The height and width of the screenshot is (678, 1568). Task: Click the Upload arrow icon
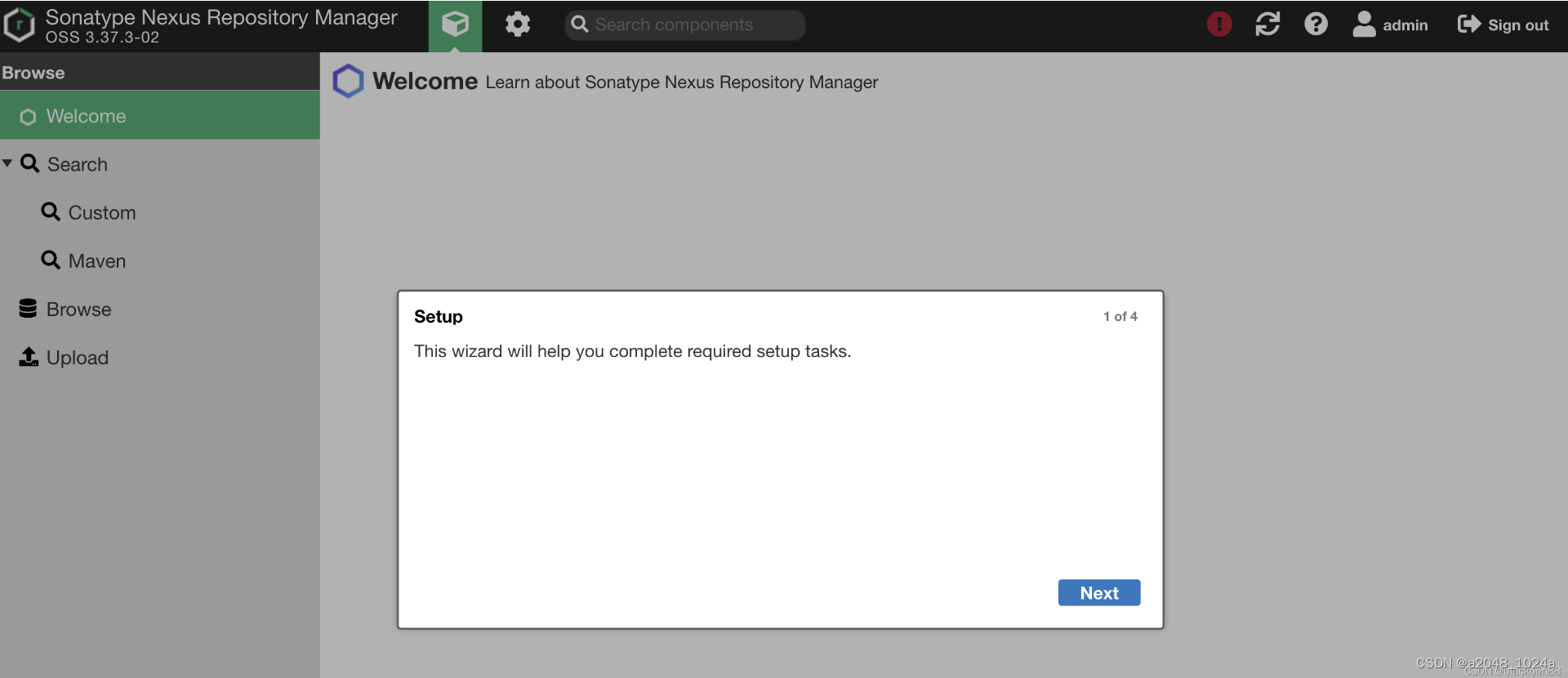coord(29,356)
